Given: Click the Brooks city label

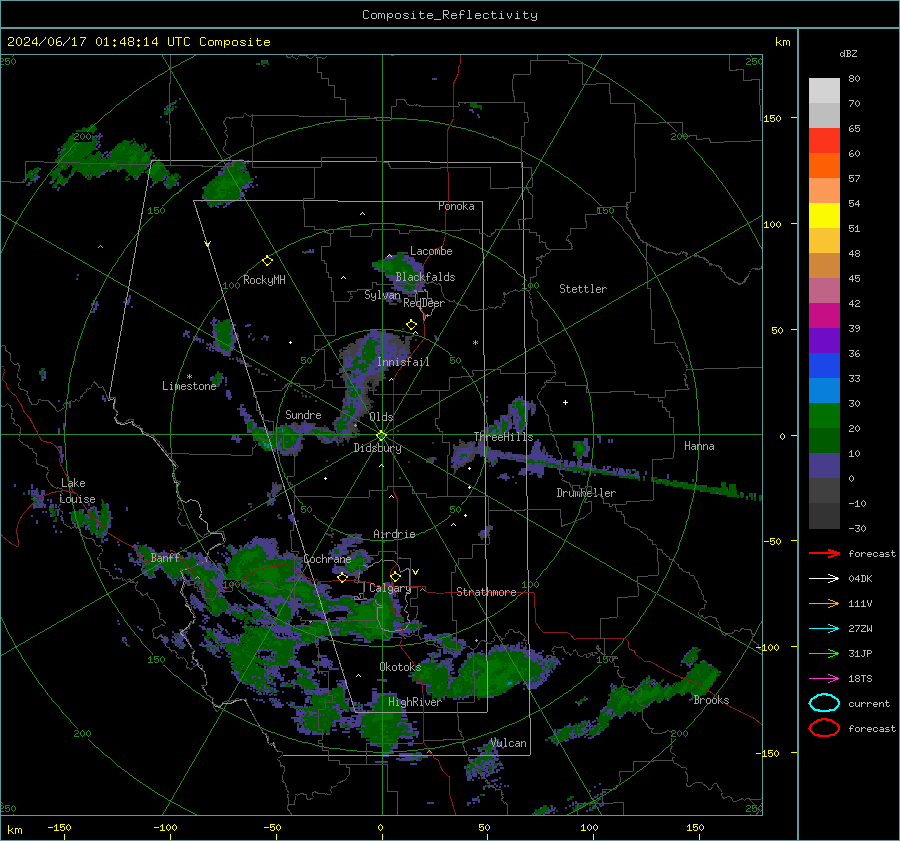Looking at the screenshot, I should coord(711,700).
